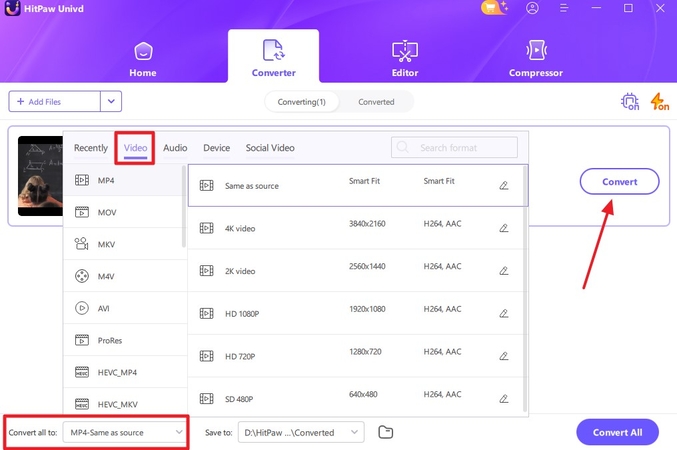Open the Convert all to dropdown
The image size is (677, 450).
[x=124, y=432]
